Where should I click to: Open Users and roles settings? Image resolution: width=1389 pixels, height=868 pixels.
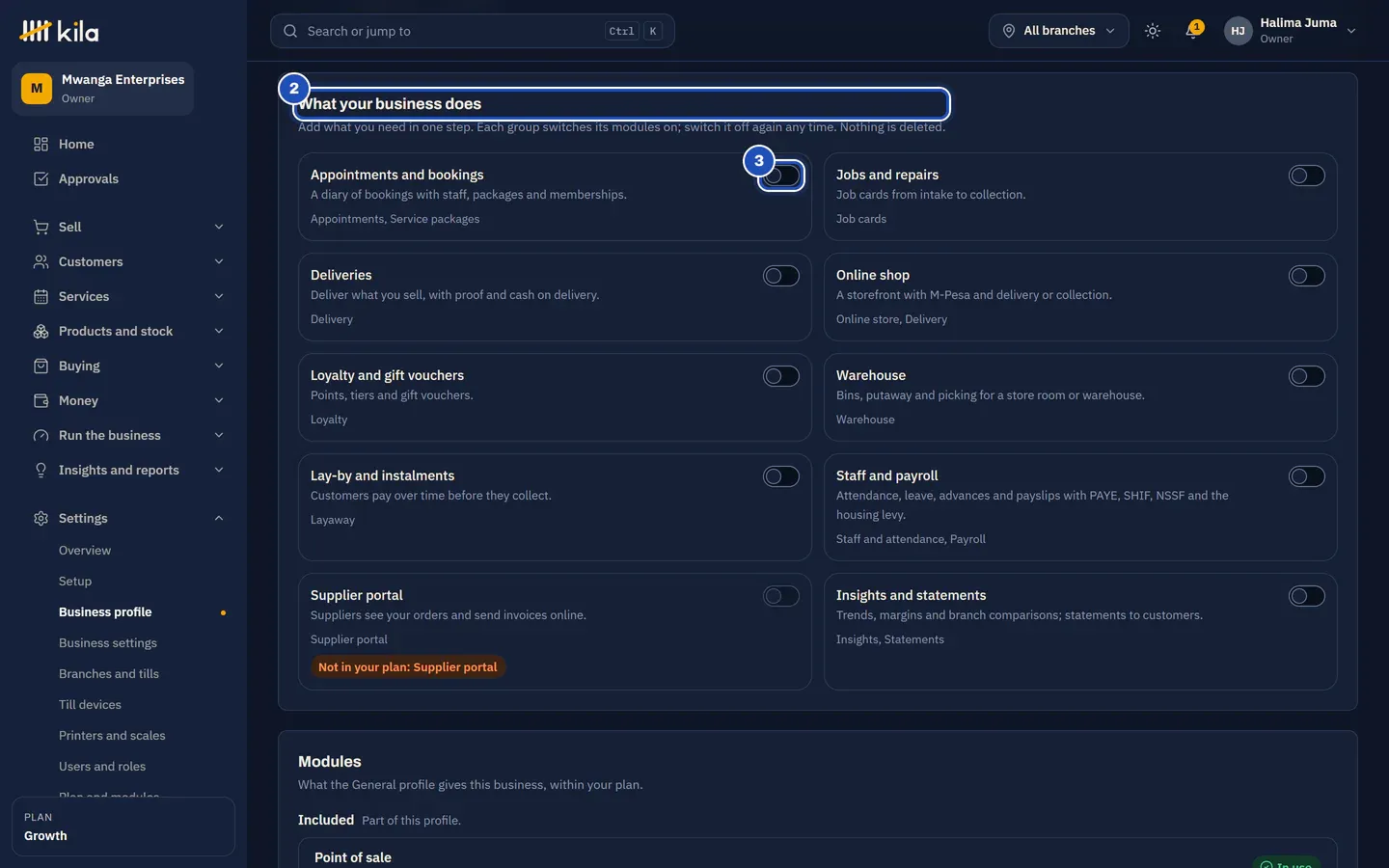coord(102,767)
